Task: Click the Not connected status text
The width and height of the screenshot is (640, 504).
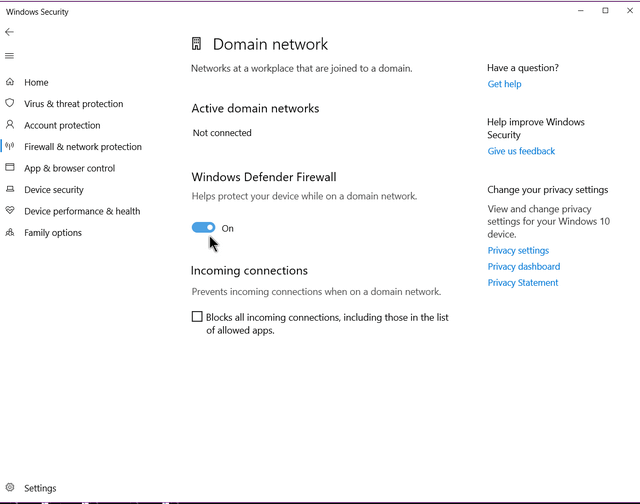Action: point(222,133)
